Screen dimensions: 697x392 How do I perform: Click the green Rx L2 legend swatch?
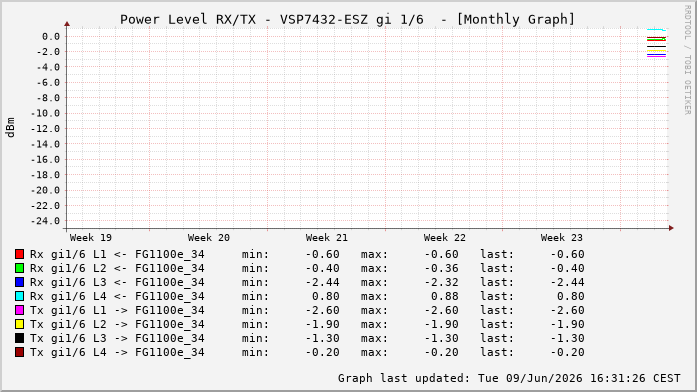point(19,268)
